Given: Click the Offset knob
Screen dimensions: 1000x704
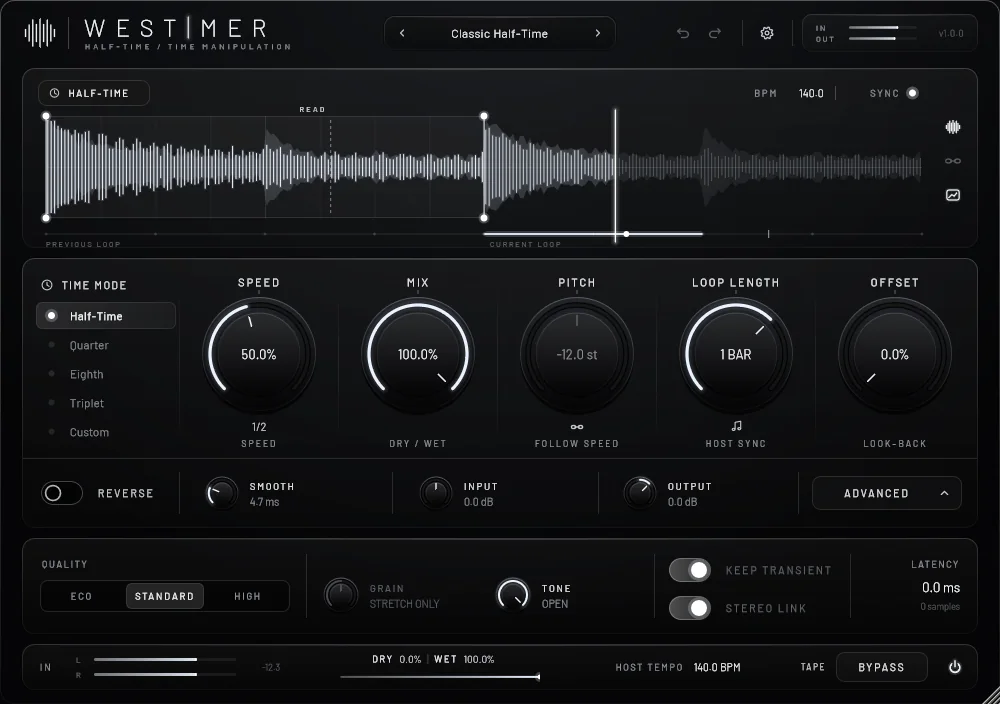Looking at the screenshot, I should pos(895,354).
